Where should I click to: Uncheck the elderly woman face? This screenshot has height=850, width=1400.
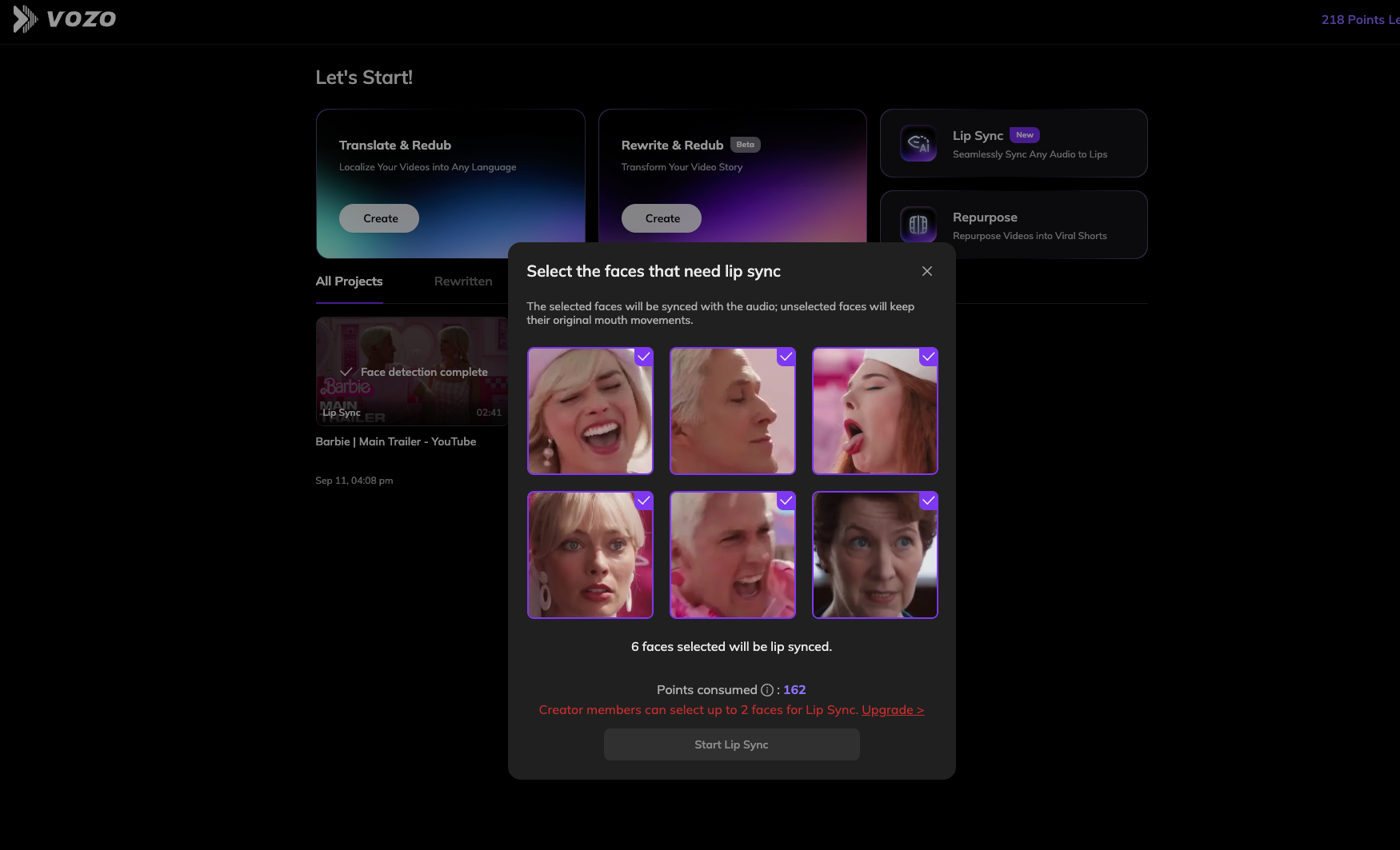[928, 501]
